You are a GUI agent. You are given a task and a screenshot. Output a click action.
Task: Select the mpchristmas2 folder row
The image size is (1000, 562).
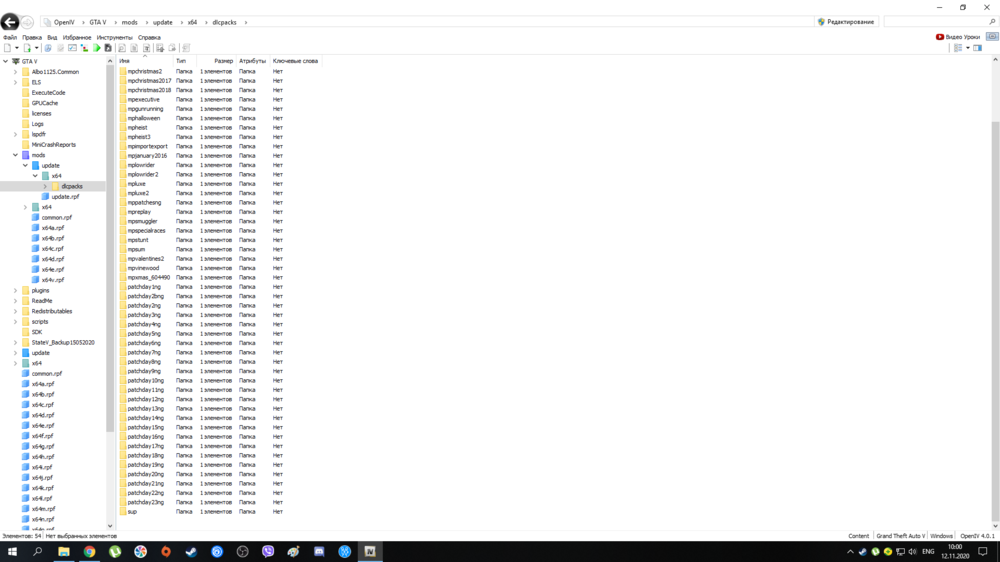(219, 71)
